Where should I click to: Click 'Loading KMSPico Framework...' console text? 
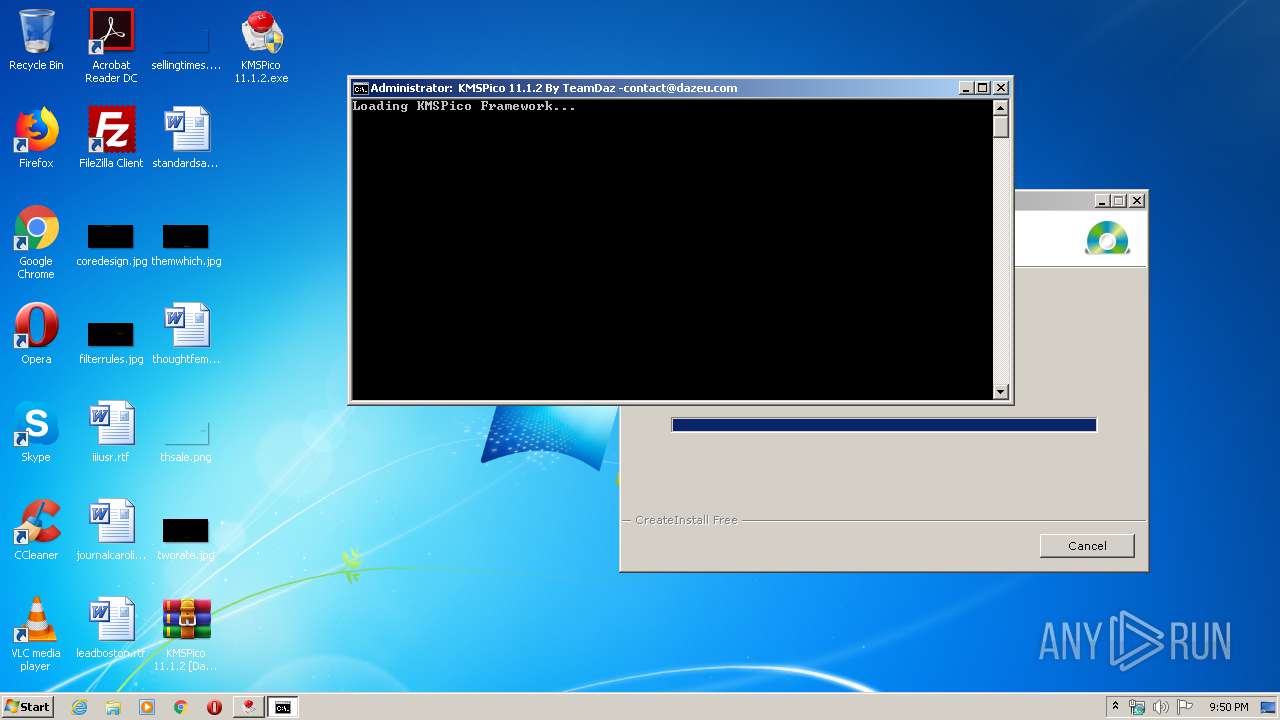click(464, 106)
